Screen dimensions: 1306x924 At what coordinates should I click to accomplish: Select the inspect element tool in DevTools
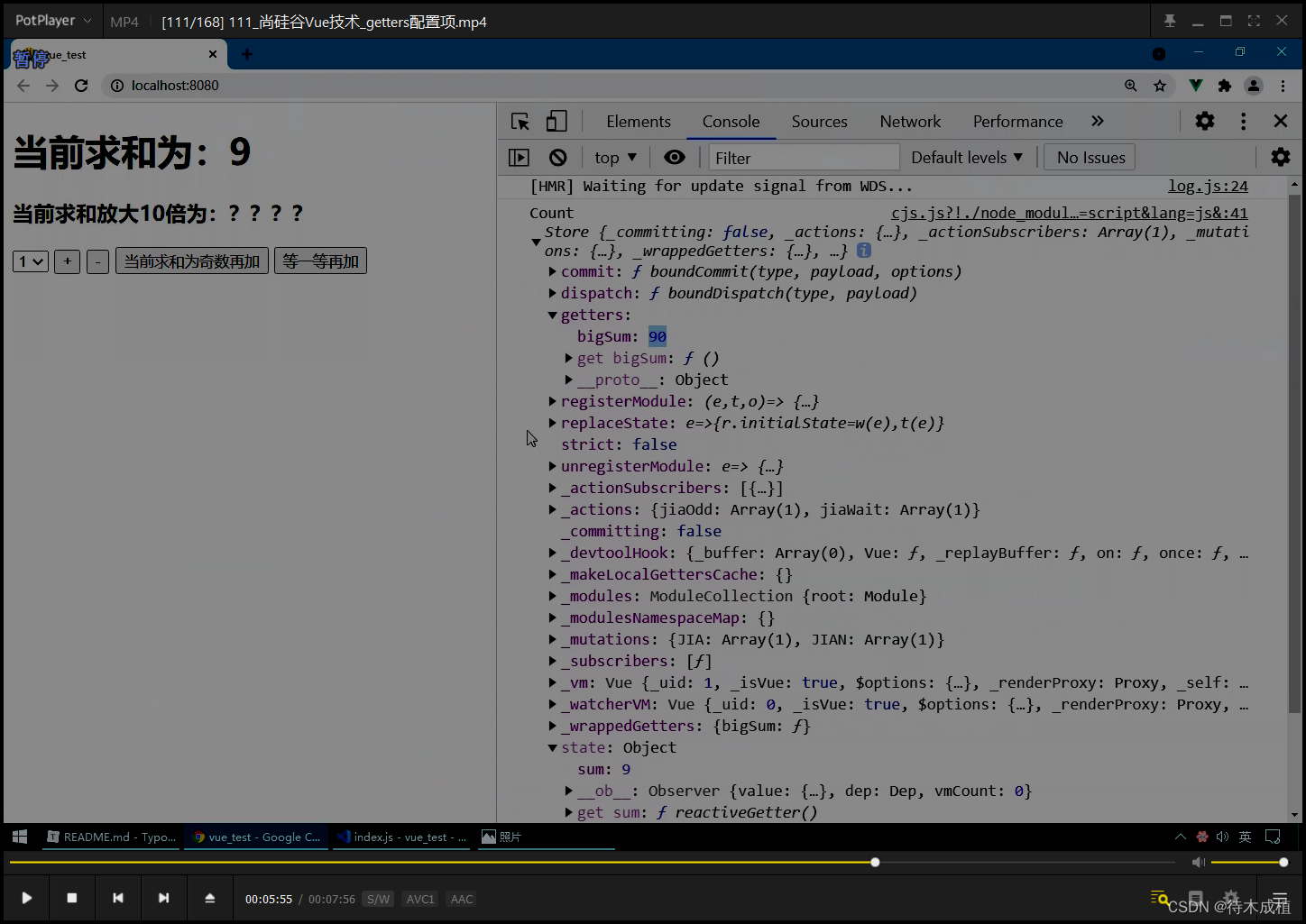(519, 120)
